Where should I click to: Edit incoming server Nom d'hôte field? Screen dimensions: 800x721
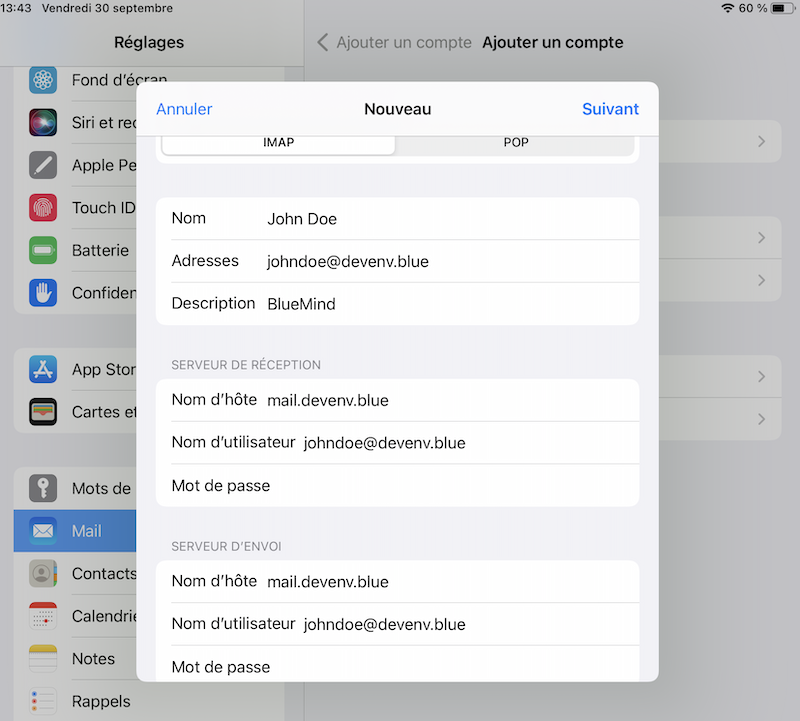tap(450, 400)
